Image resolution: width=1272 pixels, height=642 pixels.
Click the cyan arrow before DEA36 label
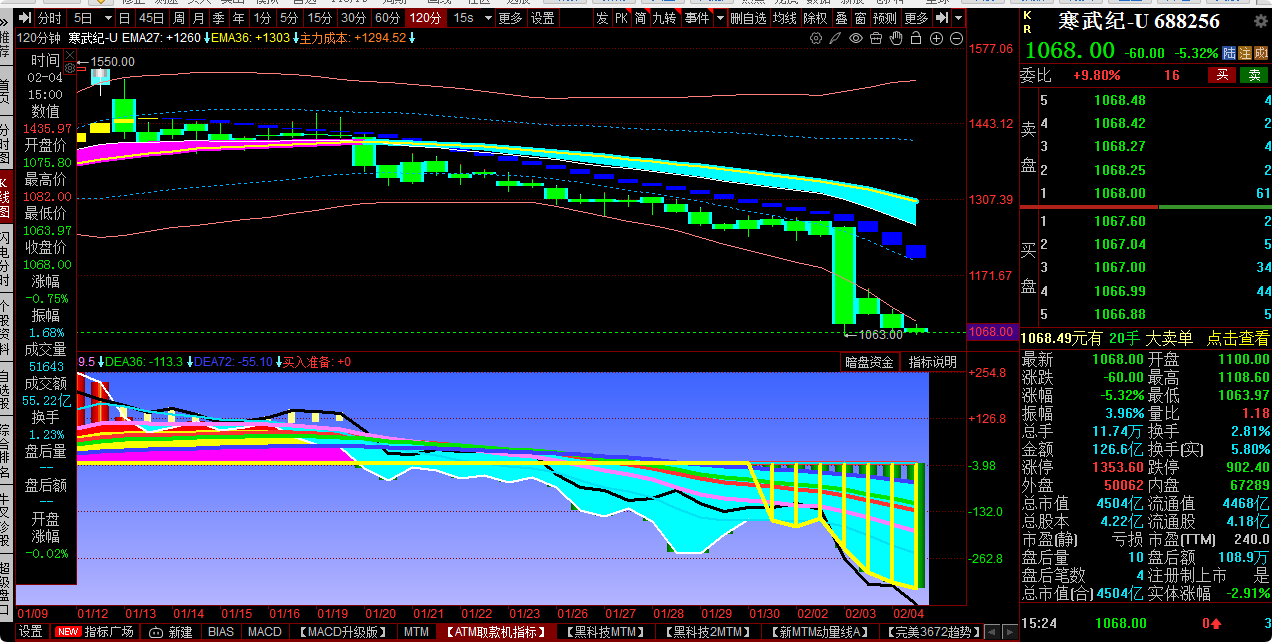(101, 362)
